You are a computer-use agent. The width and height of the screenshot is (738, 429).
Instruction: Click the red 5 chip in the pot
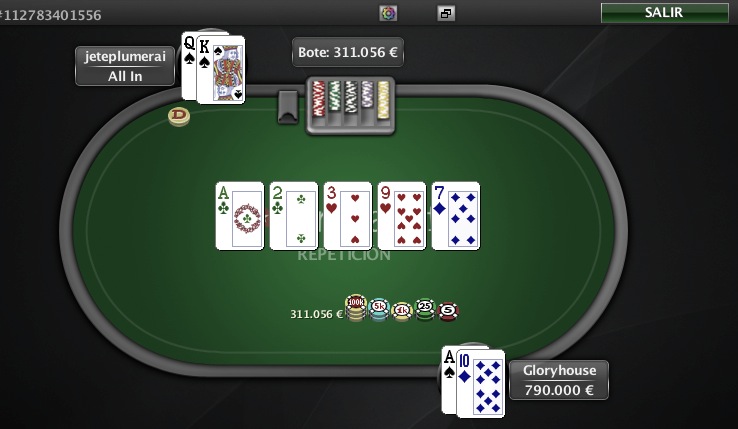(448, 312)
